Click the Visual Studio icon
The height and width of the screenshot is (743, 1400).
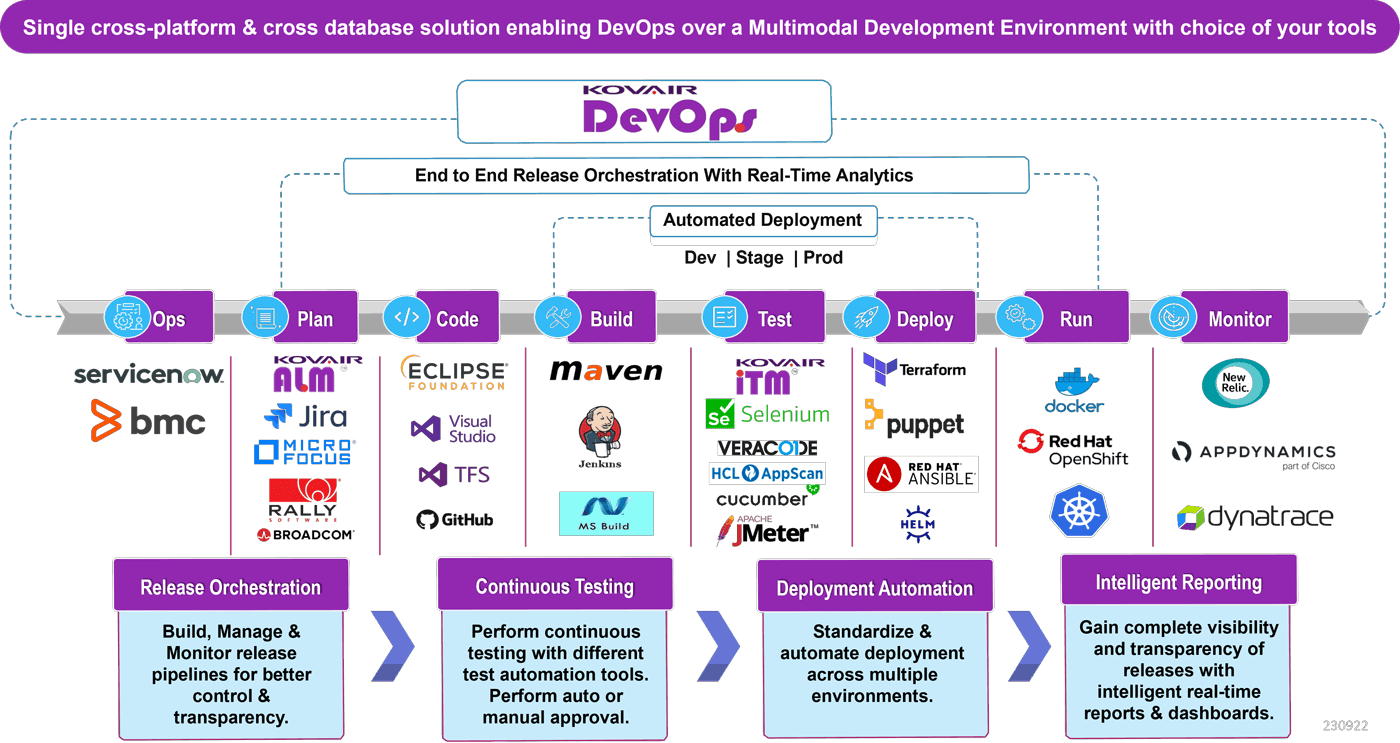450,428
